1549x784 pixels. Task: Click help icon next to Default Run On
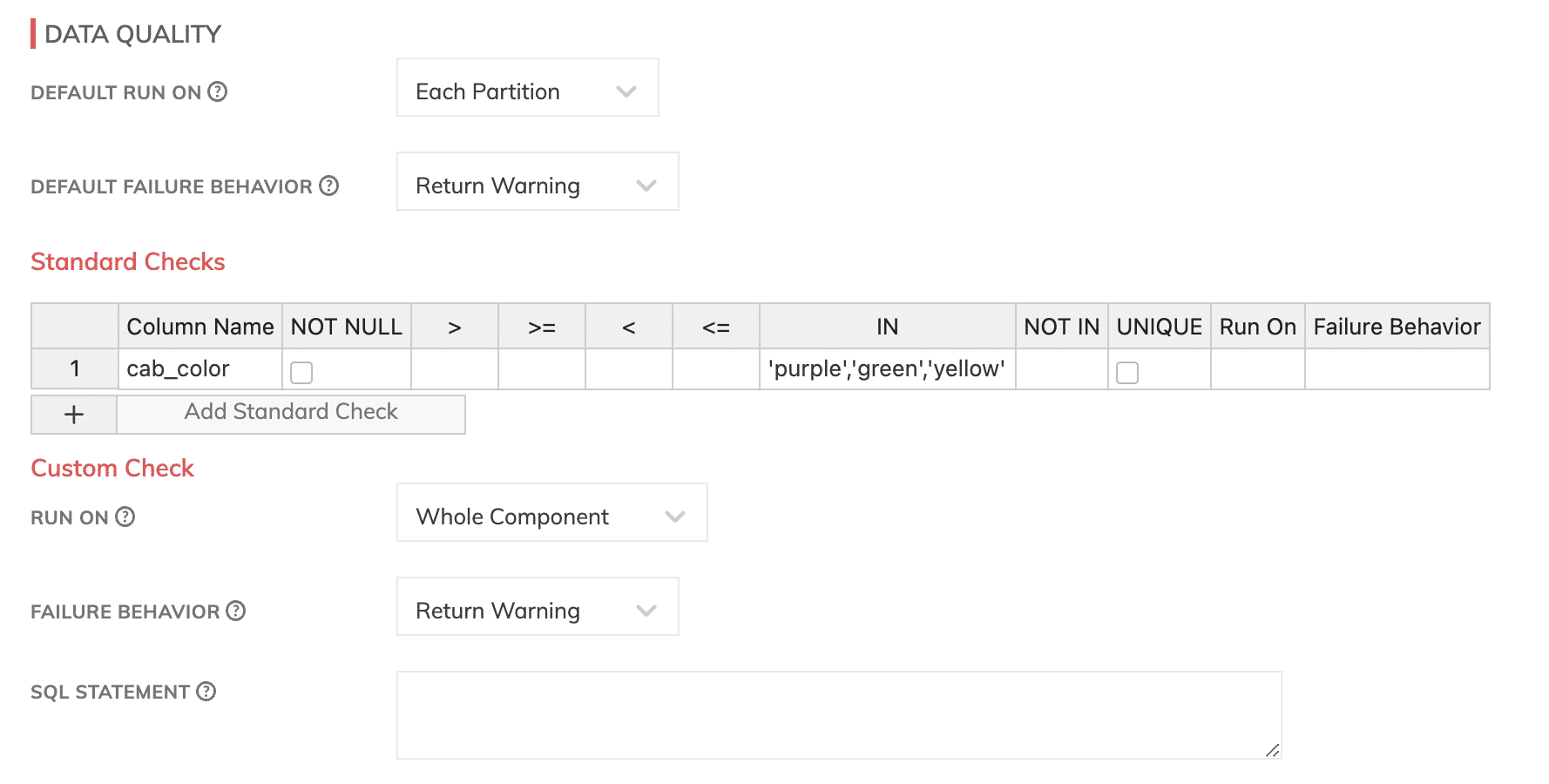(218, 91)
